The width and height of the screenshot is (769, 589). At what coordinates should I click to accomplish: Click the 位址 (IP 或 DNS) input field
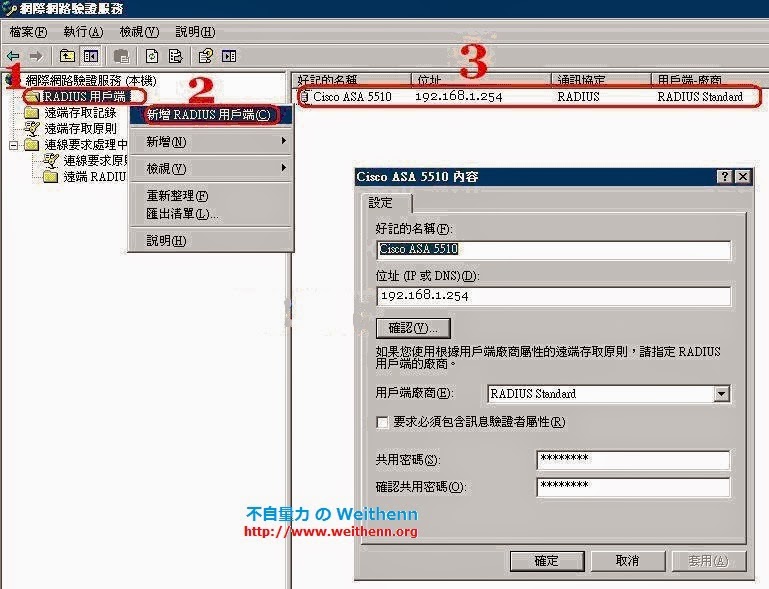tap(554, 296)
